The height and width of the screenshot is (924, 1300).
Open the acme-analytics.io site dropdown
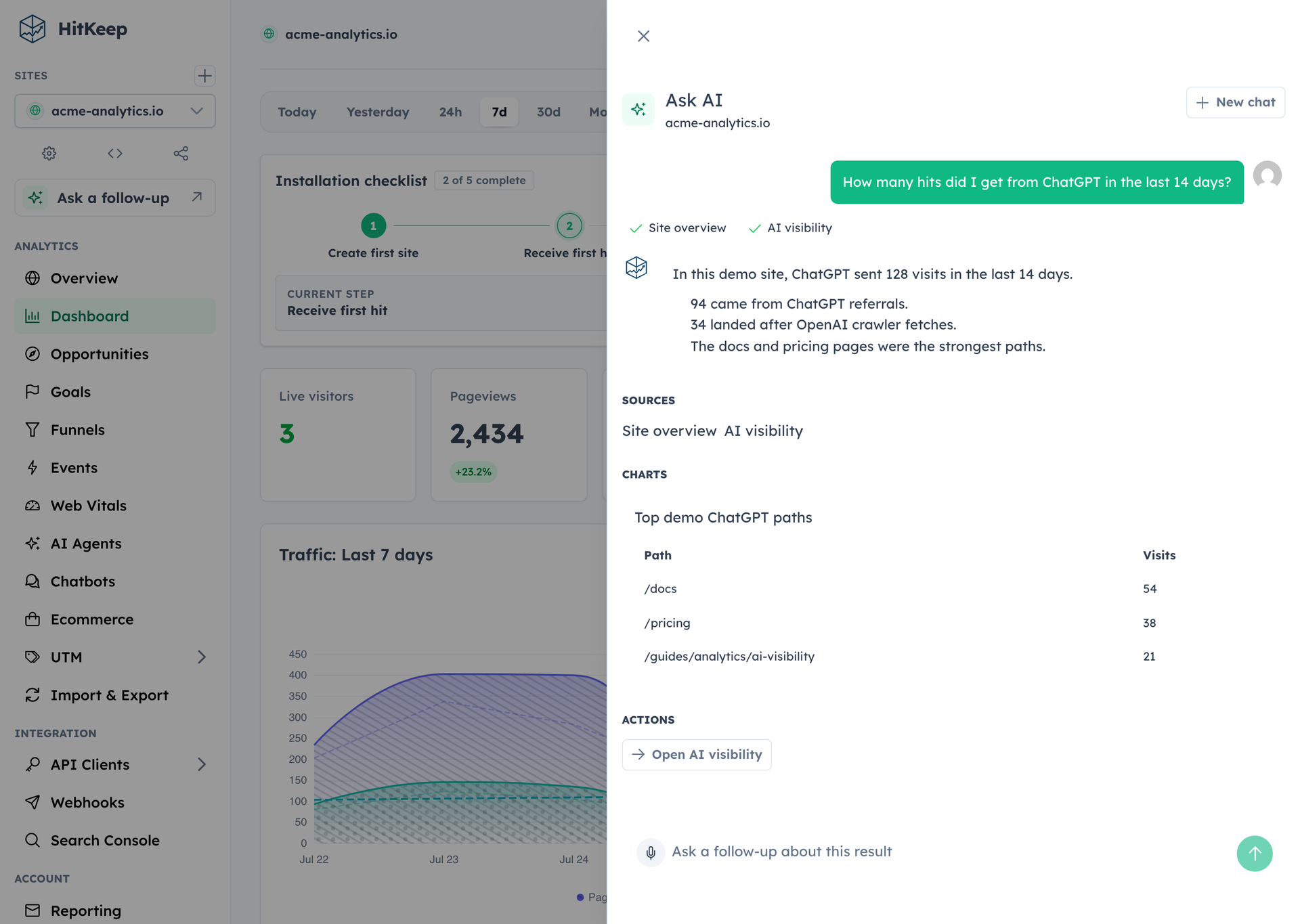click(x=115, y=111)
